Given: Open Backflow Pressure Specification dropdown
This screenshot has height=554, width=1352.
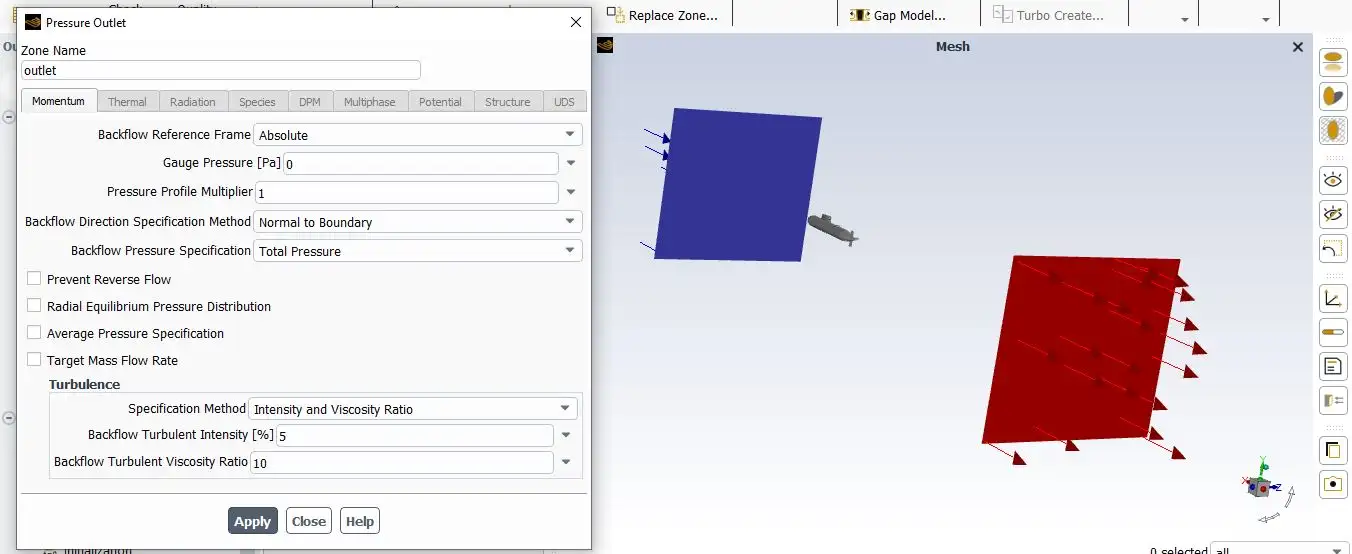Looking at the screenshot, I should (418, 251).
